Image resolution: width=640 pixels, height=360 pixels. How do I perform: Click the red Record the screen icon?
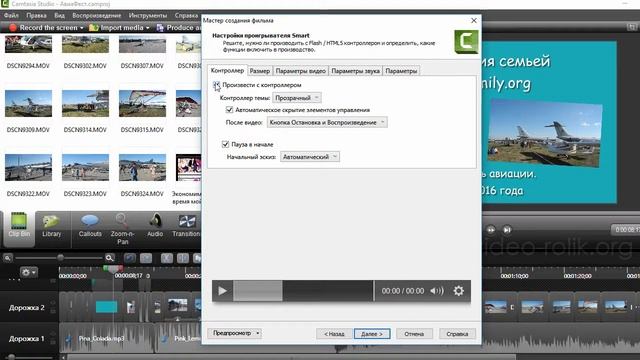pyautogui.click(x=13, y=28)
